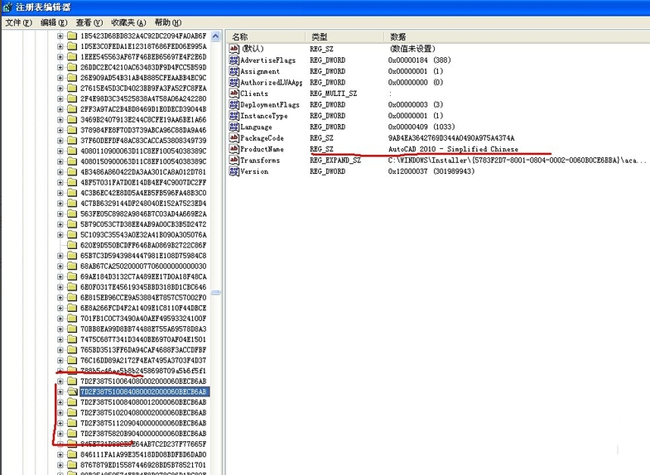Click folder icon of key 68AB67CA2502...
This screenshot has height=475, width=650.
click(72, 266)
